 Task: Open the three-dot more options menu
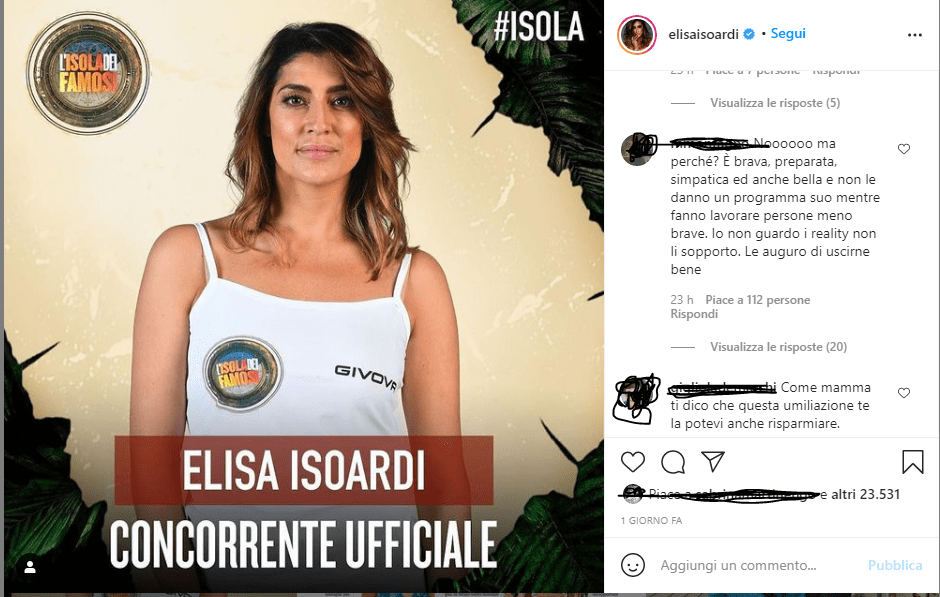point(915,35)
